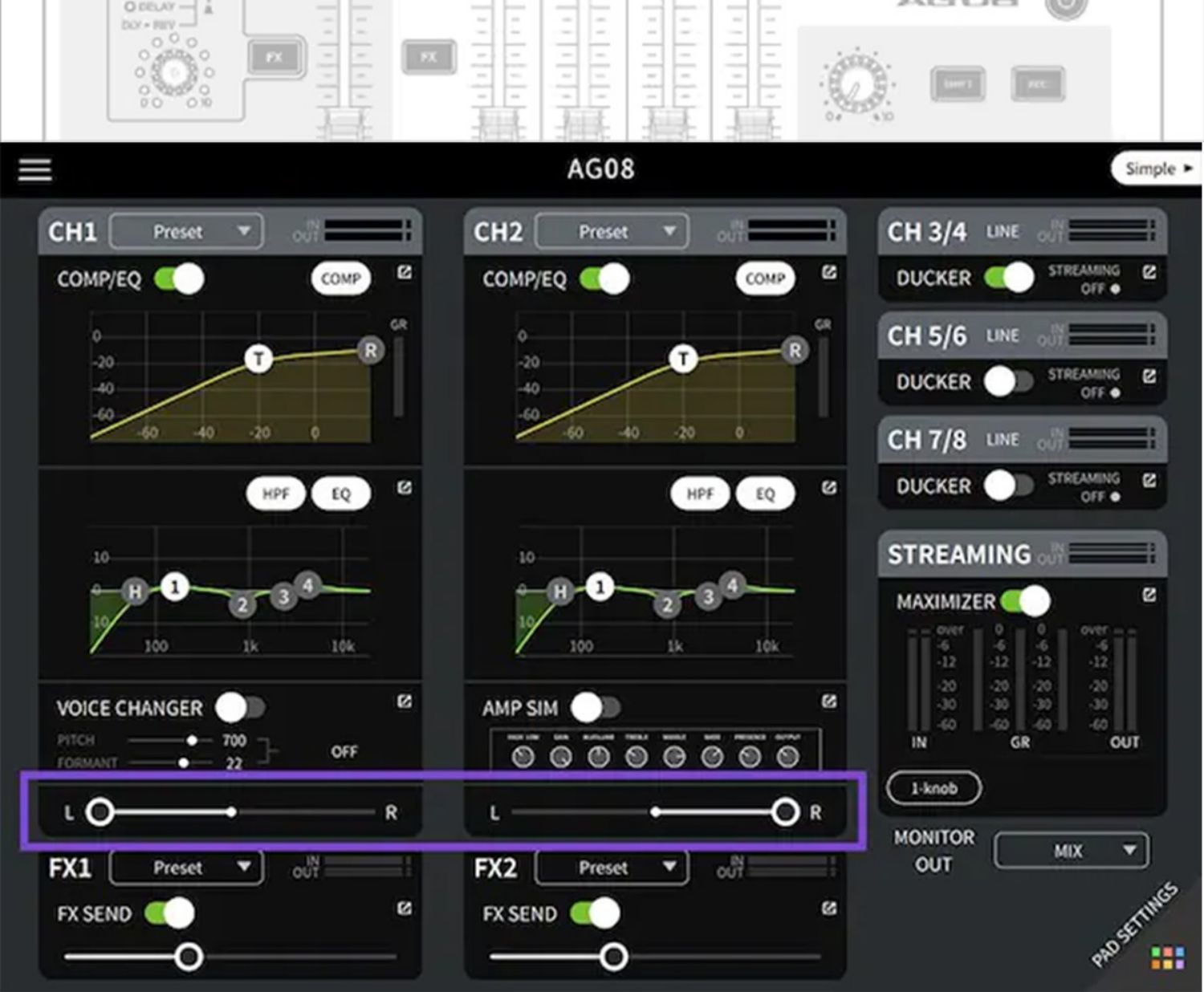Open FX1 detail pop-out icon
This screenshot has width=1204, height=992.
405,908
